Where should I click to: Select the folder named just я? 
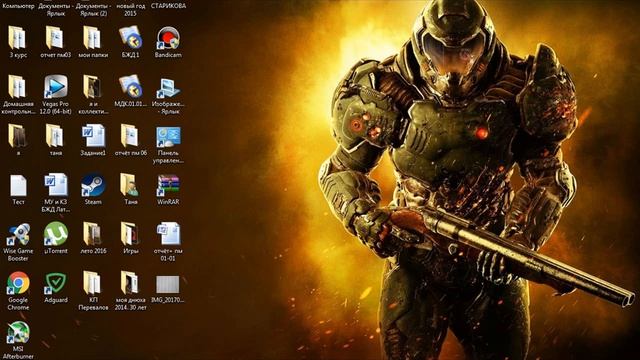(x=18, y=136)
